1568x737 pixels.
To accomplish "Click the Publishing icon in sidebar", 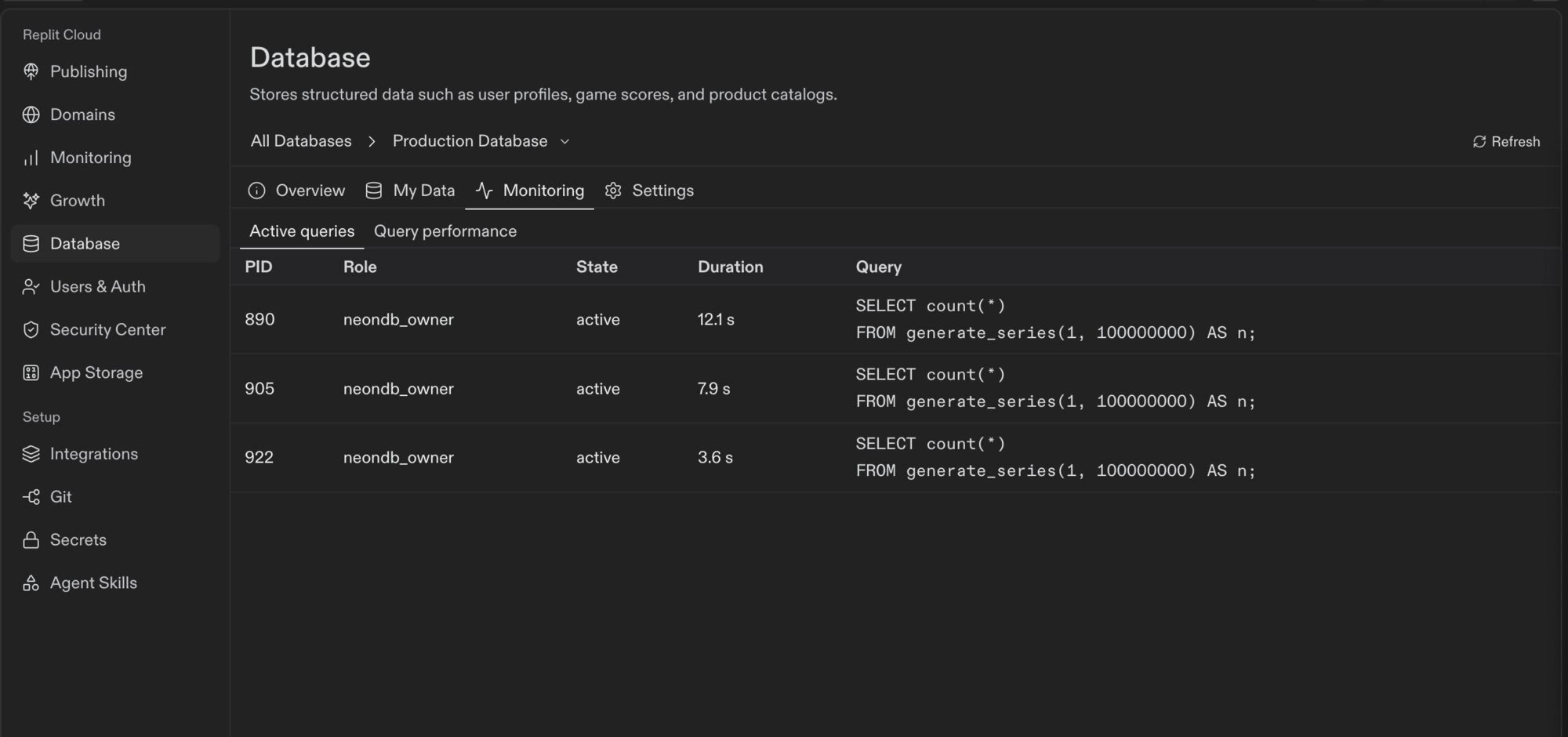I will pyautogui.click(x=31, y=71).
